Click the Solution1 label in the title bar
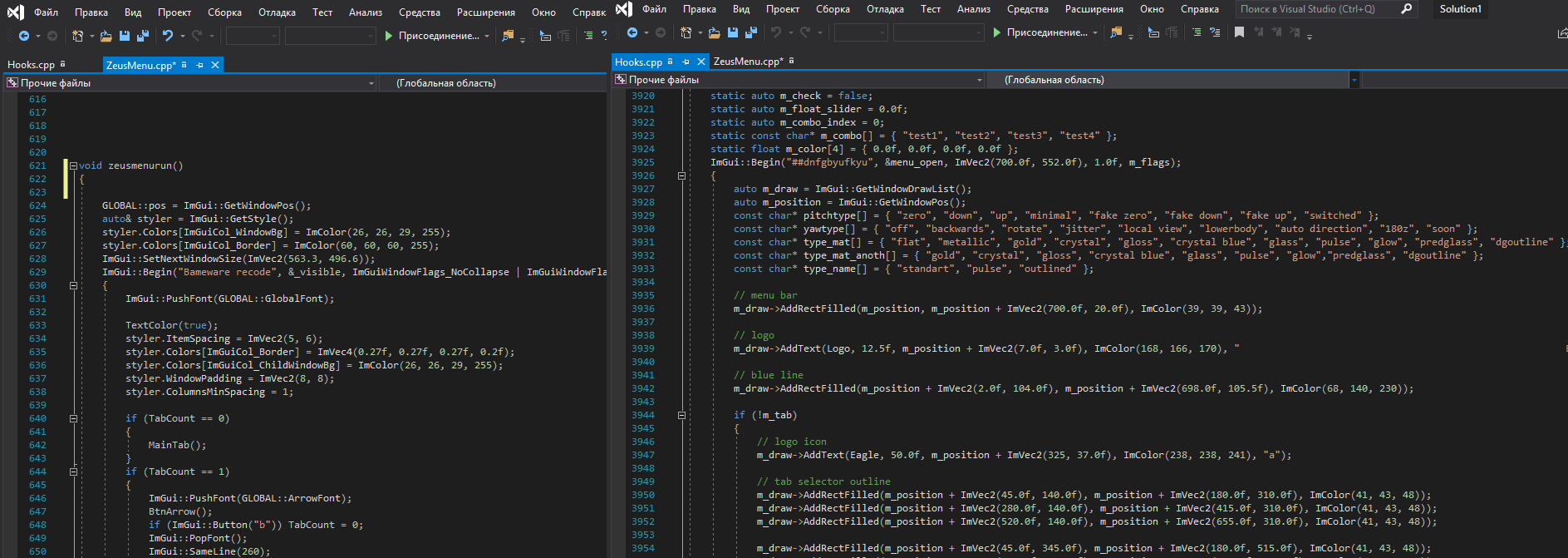 point(1460,9)
